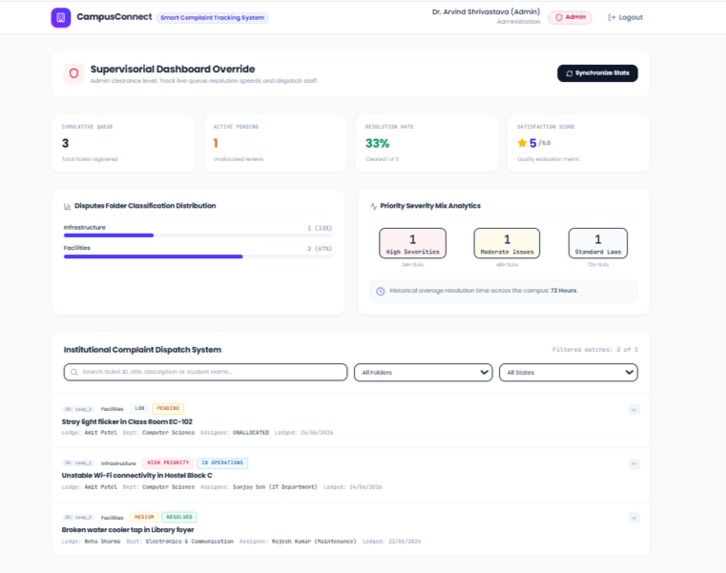The width and height of the screenshot is (726, 573).
Task: Expand the Broken water cooler tap complaint row
Action: 634,517
